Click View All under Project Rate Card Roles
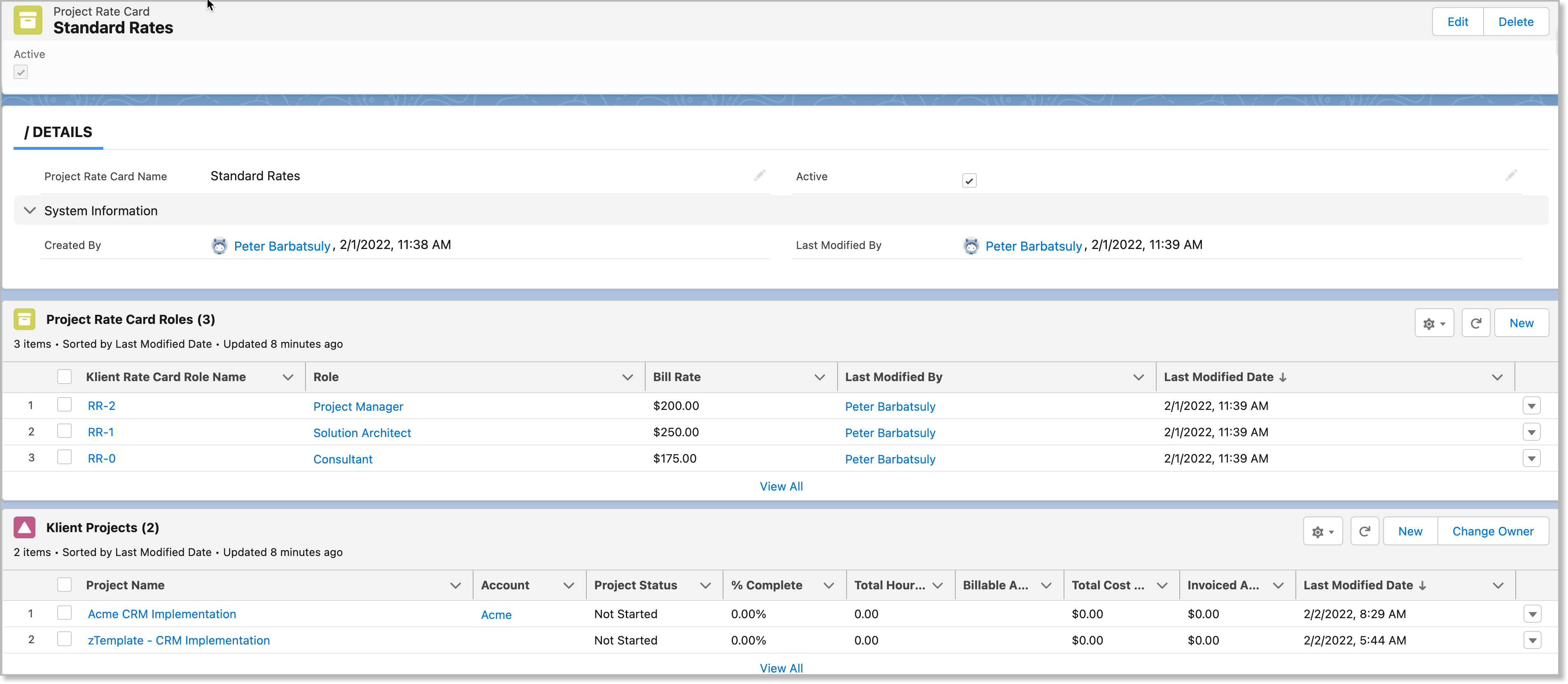The image size is (1568, 684). click(780, 486)
